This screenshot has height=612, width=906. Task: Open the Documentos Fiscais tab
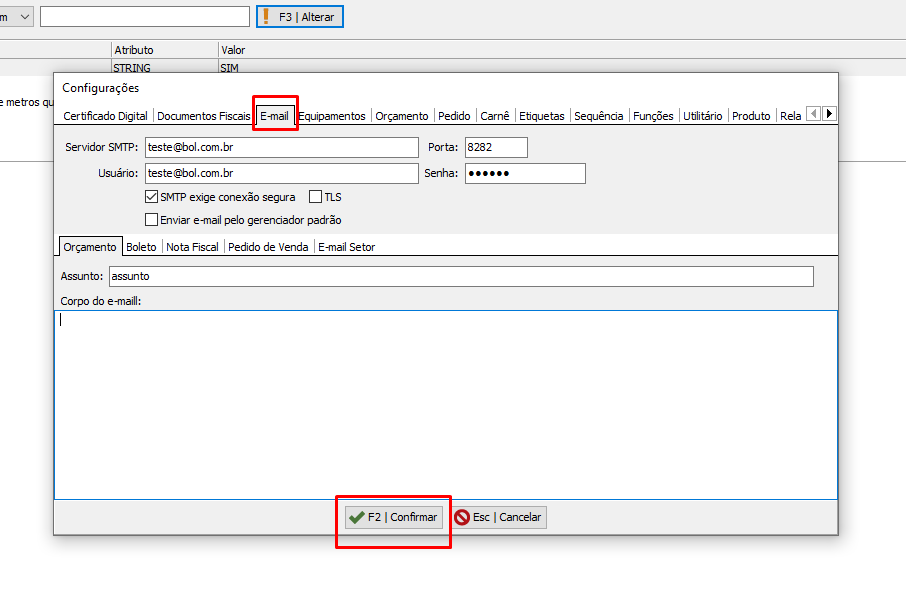204,116
